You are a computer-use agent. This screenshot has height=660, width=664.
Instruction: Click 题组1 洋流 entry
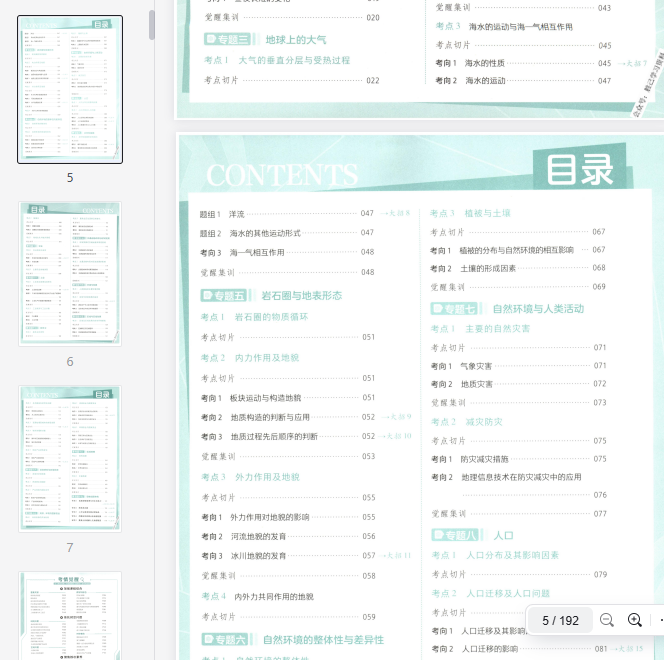287,214
